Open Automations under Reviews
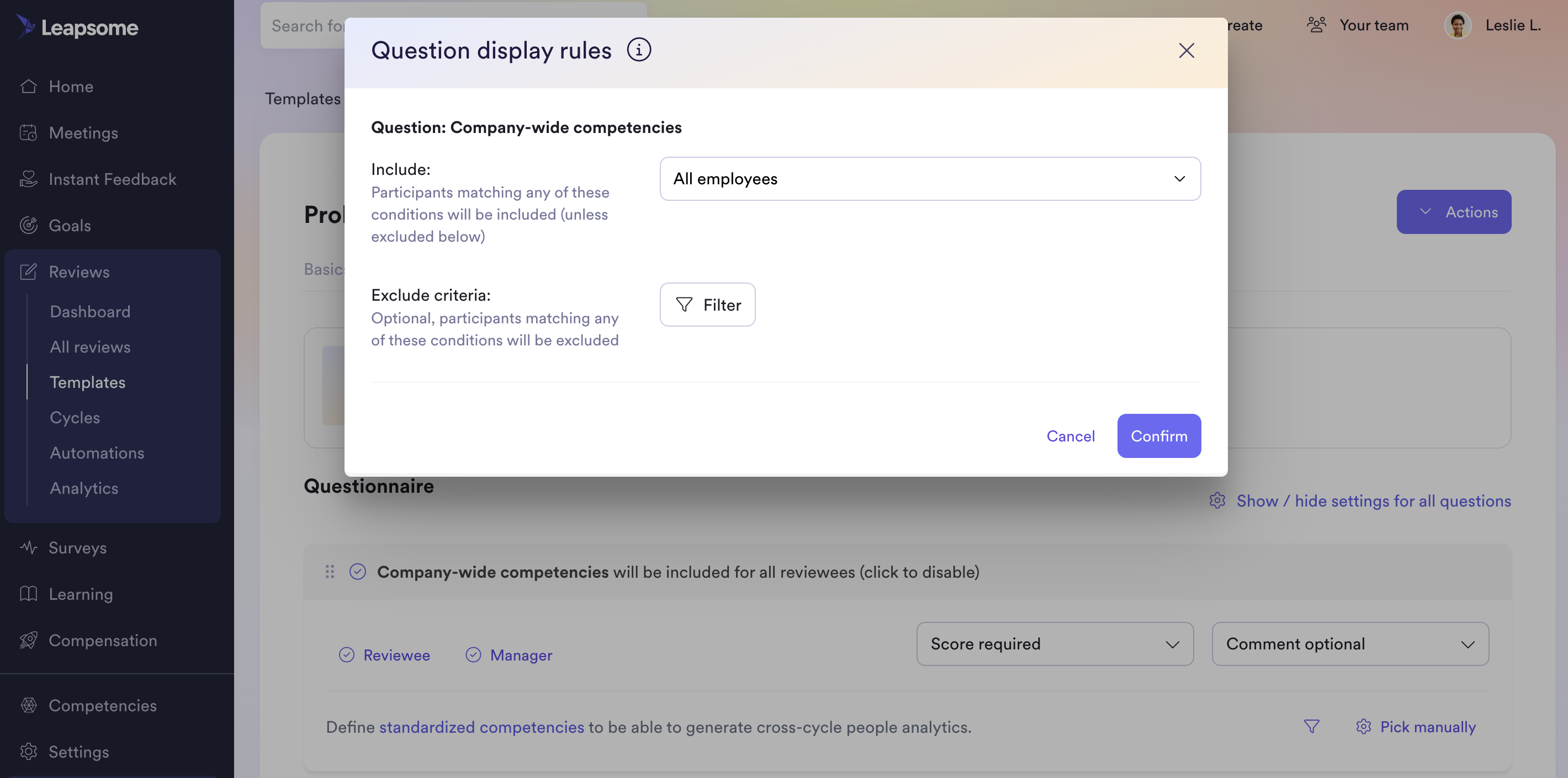The width and height of the screenshot is (1568, 778). coord(97,452)
